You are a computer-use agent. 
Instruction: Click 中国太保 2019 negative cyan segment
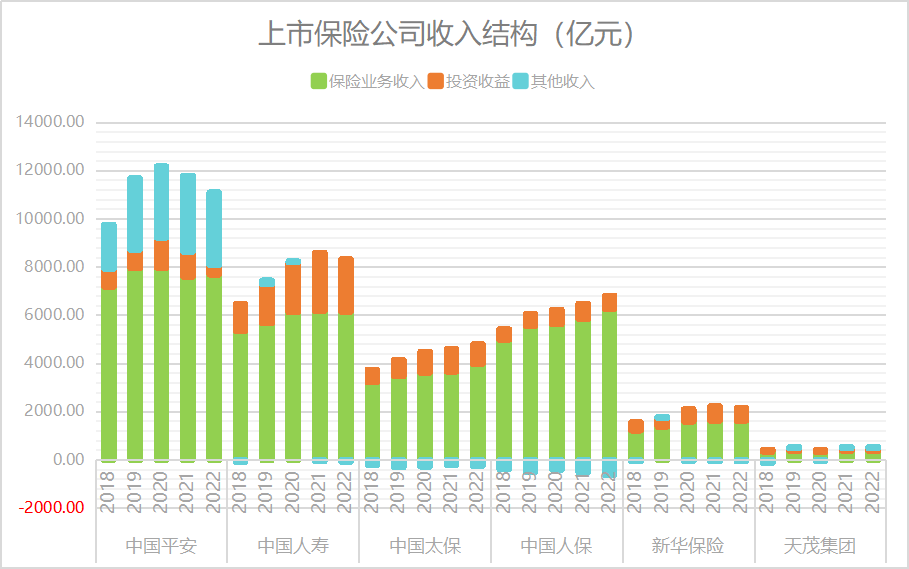399,465
